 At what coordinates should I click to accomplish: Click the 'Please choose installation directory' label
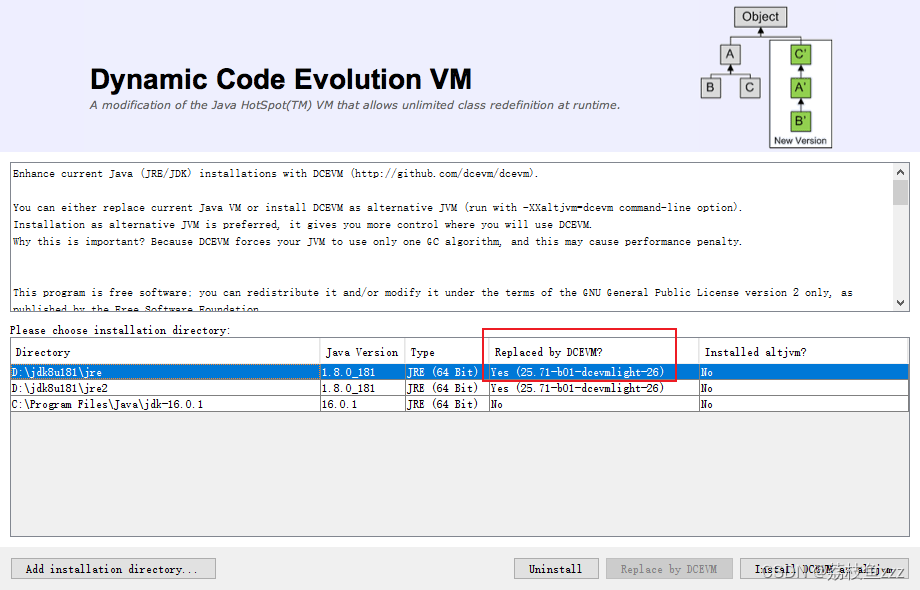coord(120,330)
